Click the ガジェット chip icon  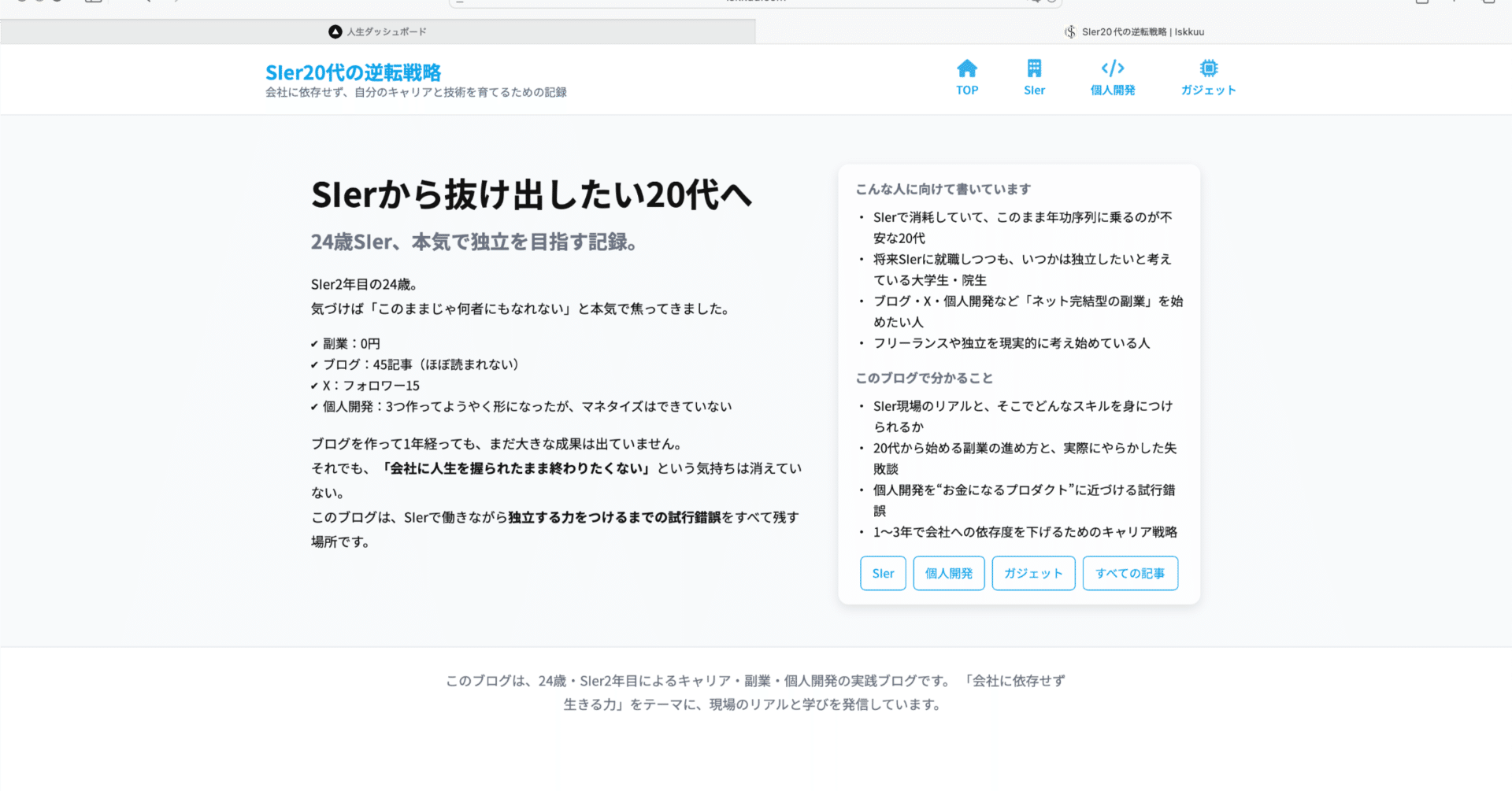tap(1208, 68)
